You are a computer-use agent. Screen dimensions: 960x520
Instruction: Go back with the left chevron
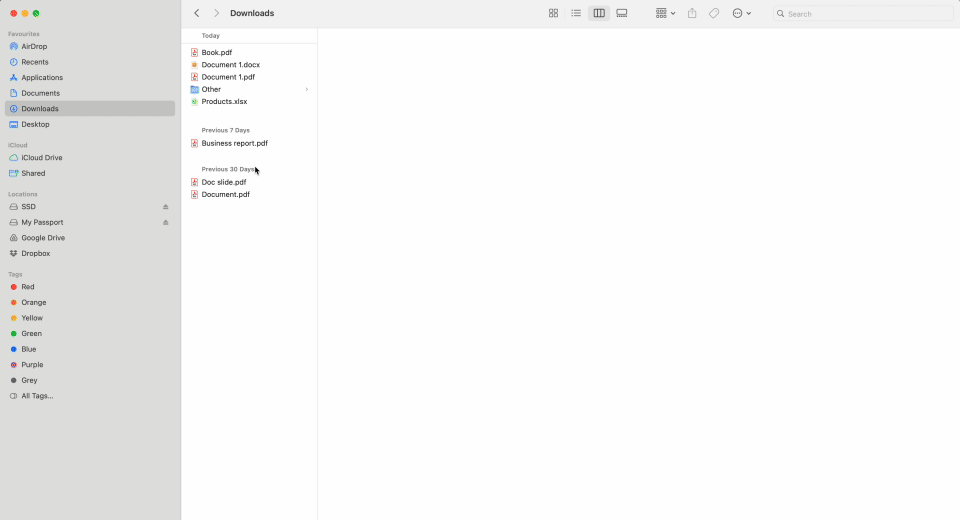(x=197, y=13)
